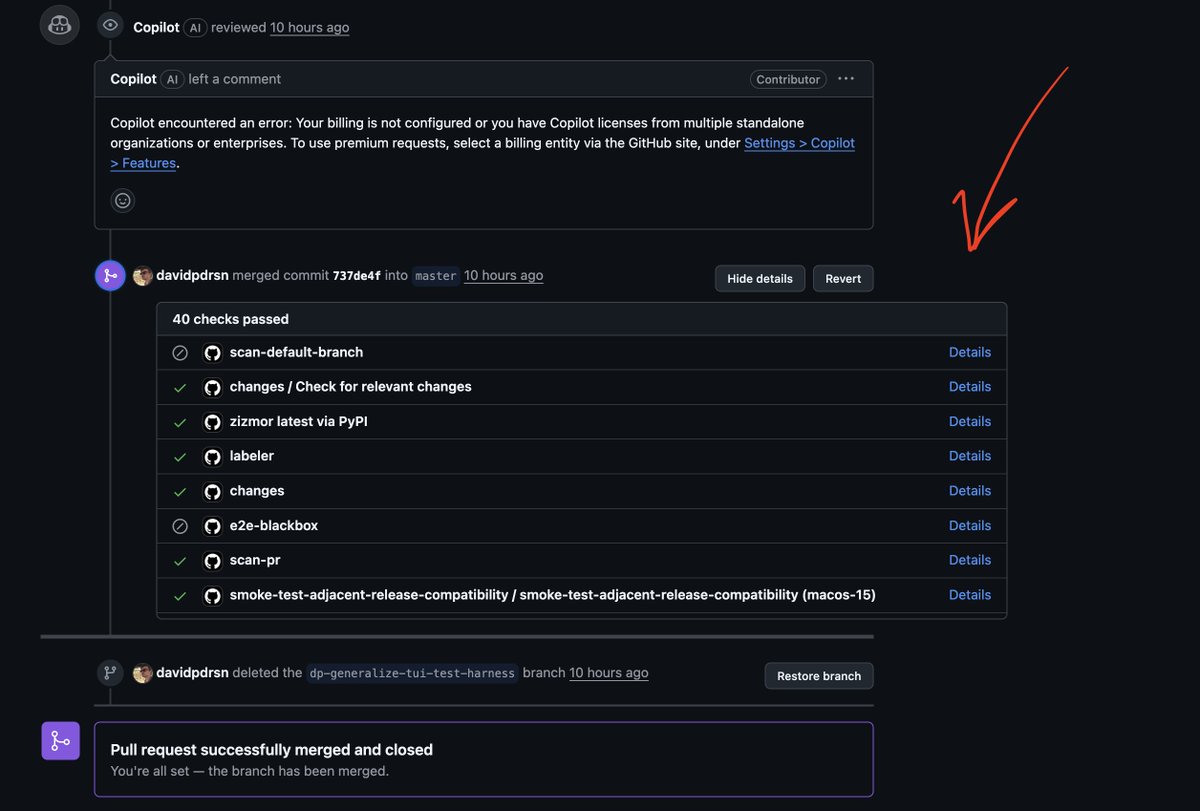
Task: Open davidpdrsn username on merged commit line
Action: click(192, 275)
